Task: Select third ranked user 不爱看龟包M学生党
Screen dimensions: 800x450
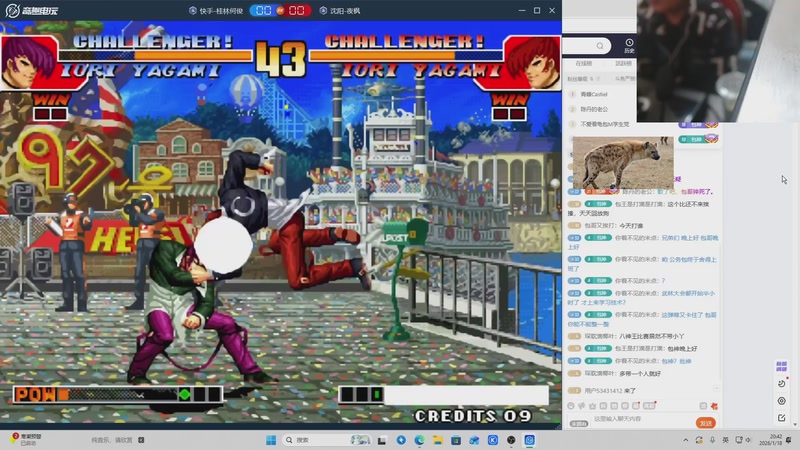Action: (605, 124)
